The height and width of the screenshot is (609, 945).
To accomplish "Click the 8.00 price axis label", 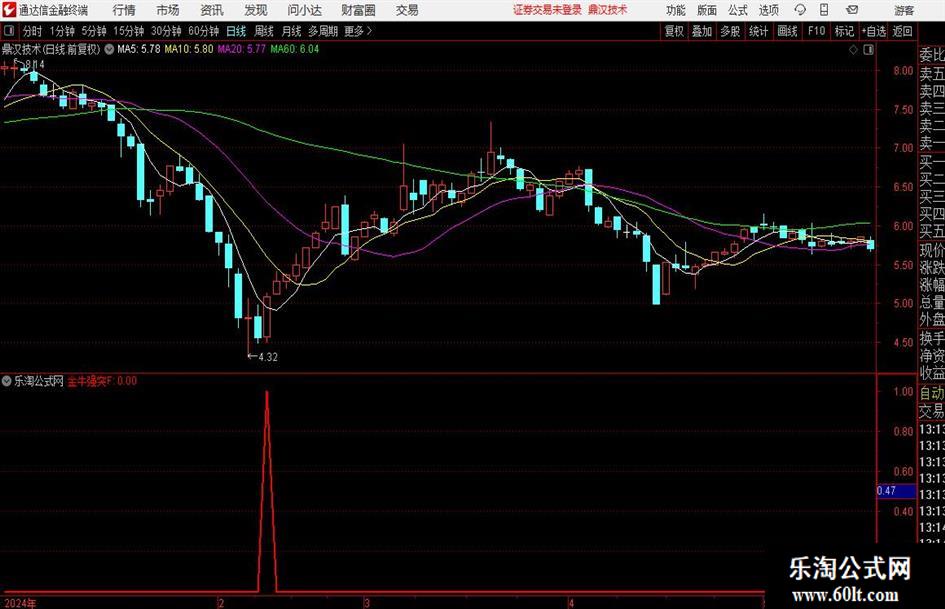I will tap(903, 71).
